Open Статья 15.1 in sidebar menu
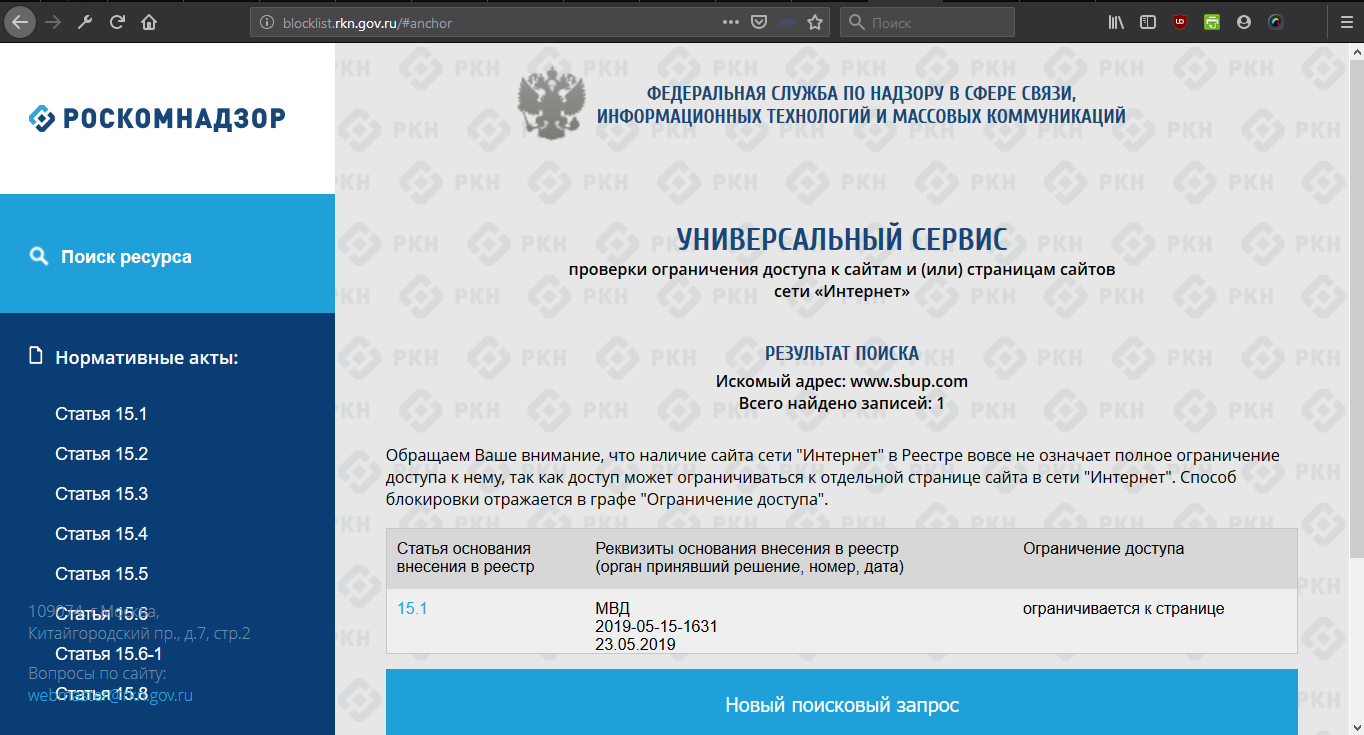The width and height of the screenshot is (1364, 735). click(101, 414)
